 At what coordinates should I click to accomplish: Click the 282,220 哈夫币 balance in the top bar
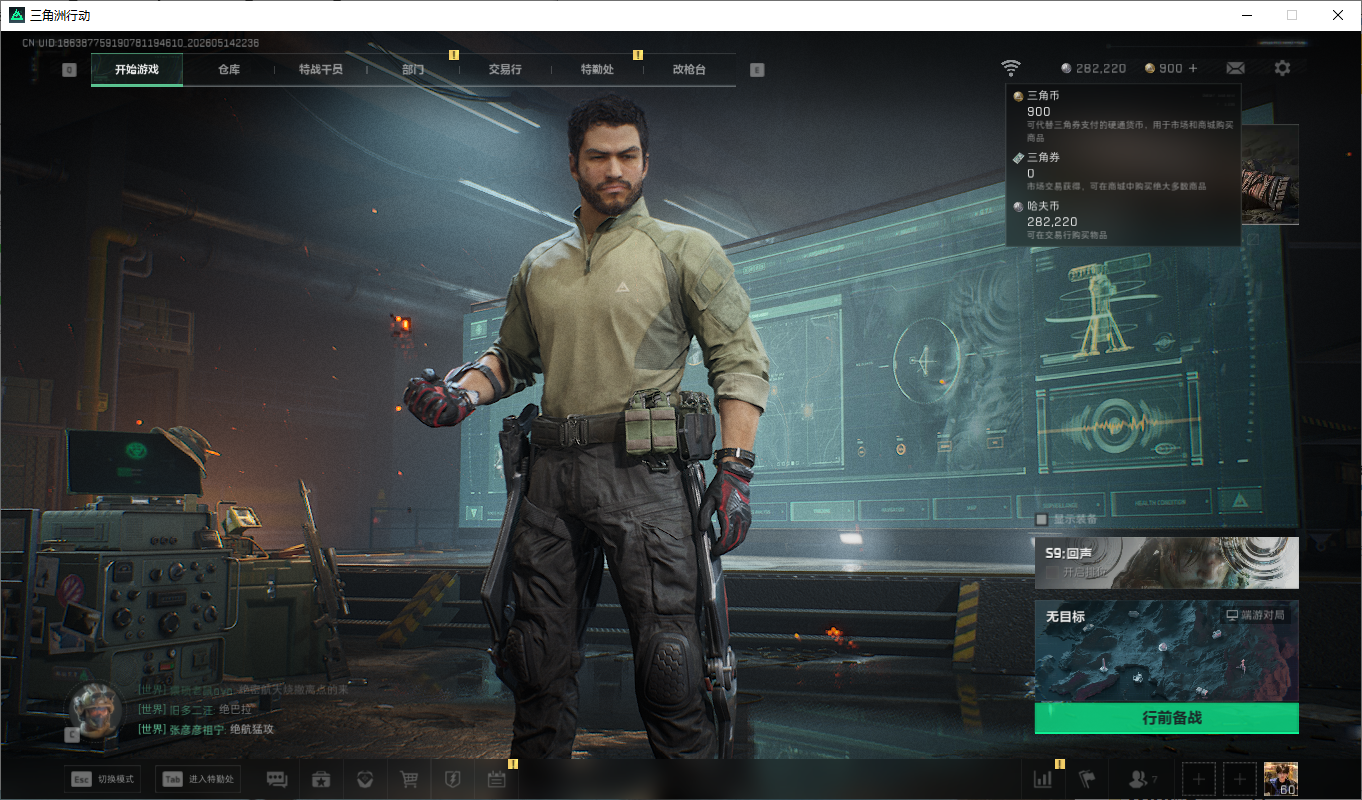[x=1093, y=68]
